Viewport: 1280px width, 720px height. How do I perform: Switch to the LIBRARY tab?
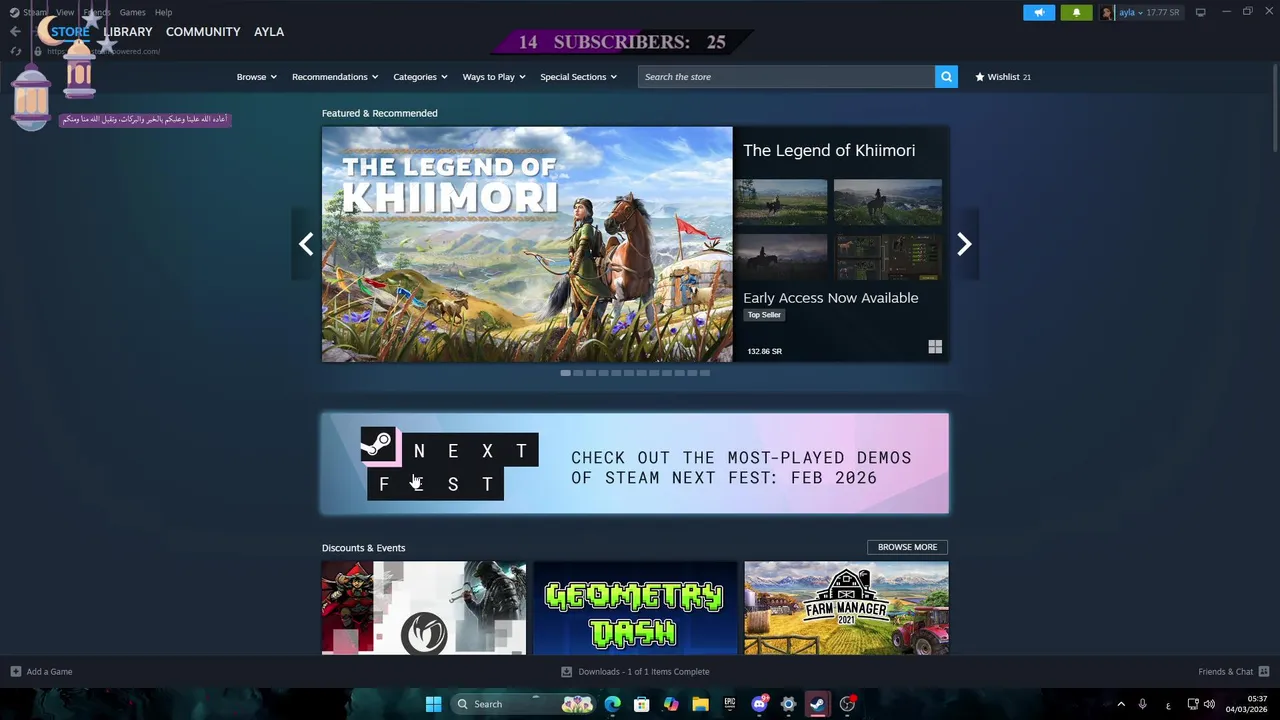(x=128, y=32)
